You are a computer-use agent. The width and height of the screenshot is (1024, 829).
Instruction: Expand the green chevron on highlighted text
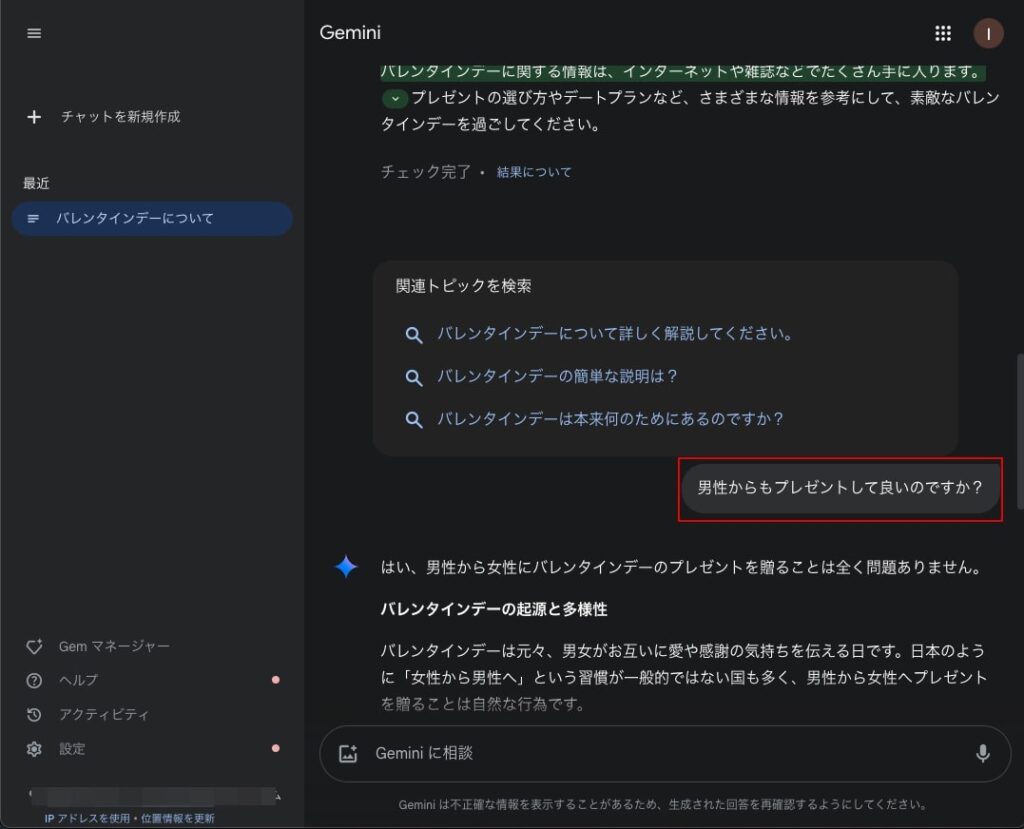[x=394, y=99]
